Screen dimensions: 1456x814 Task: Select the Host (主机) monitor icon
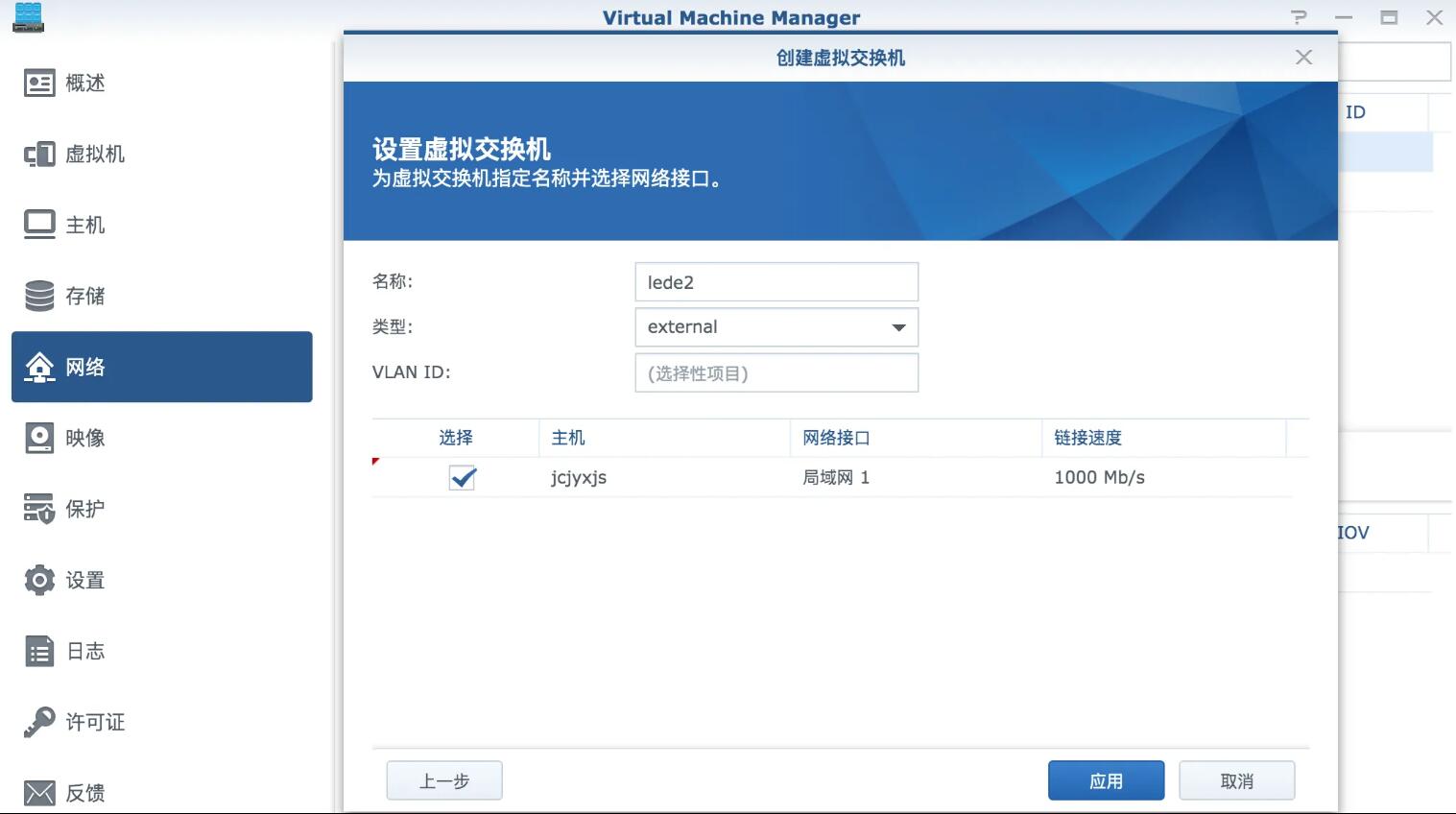point(39,225)
